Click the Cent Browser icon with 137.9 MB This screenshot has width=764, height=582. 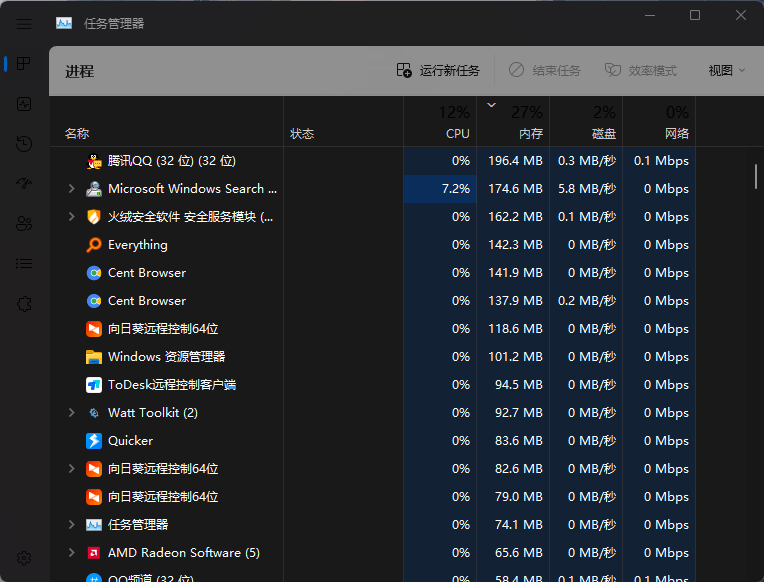pyautogui.click(x=94, y=301)
